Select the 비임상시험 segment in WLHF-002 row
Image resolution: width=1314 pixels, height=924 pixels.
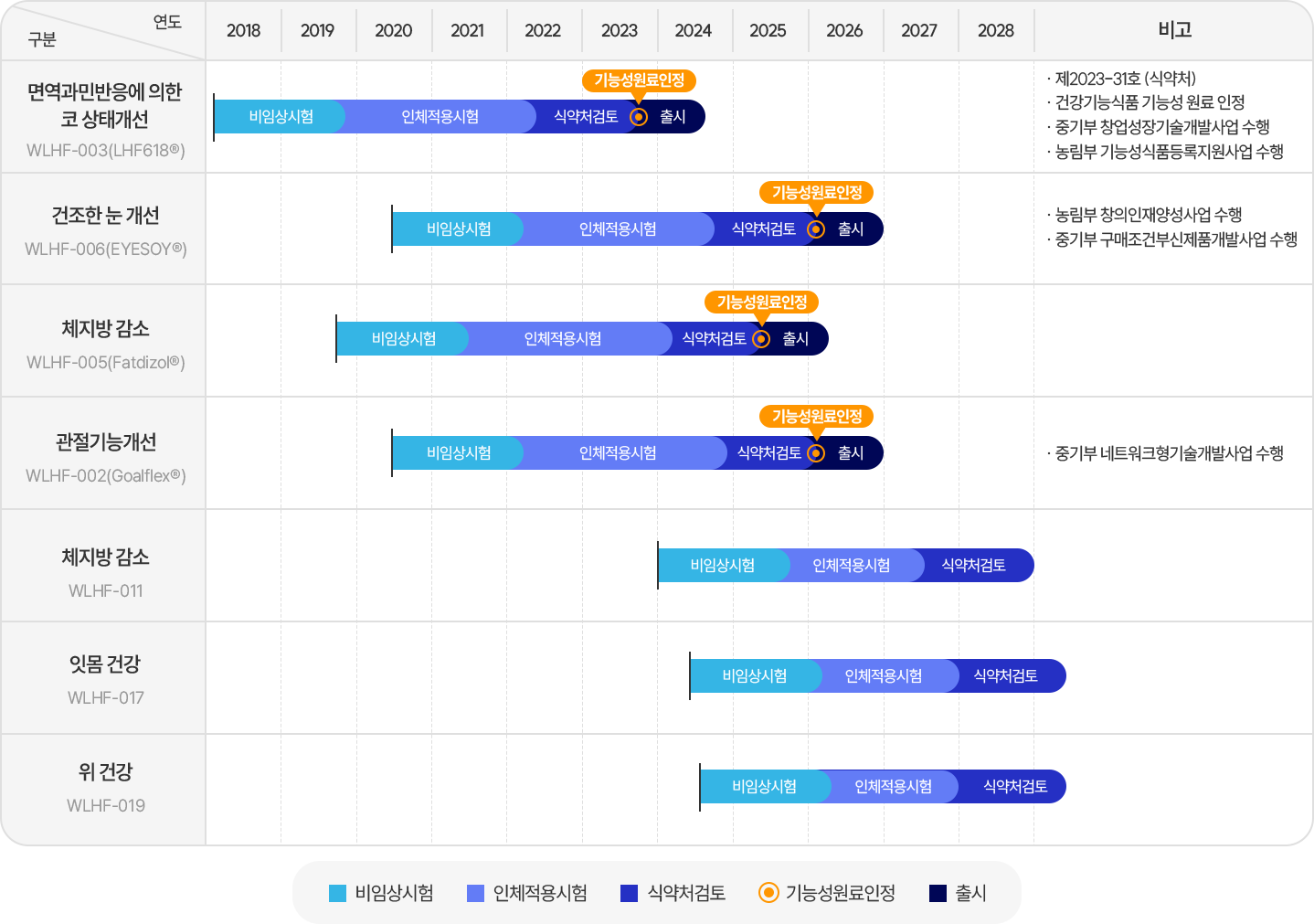click(x=458, y=453)
